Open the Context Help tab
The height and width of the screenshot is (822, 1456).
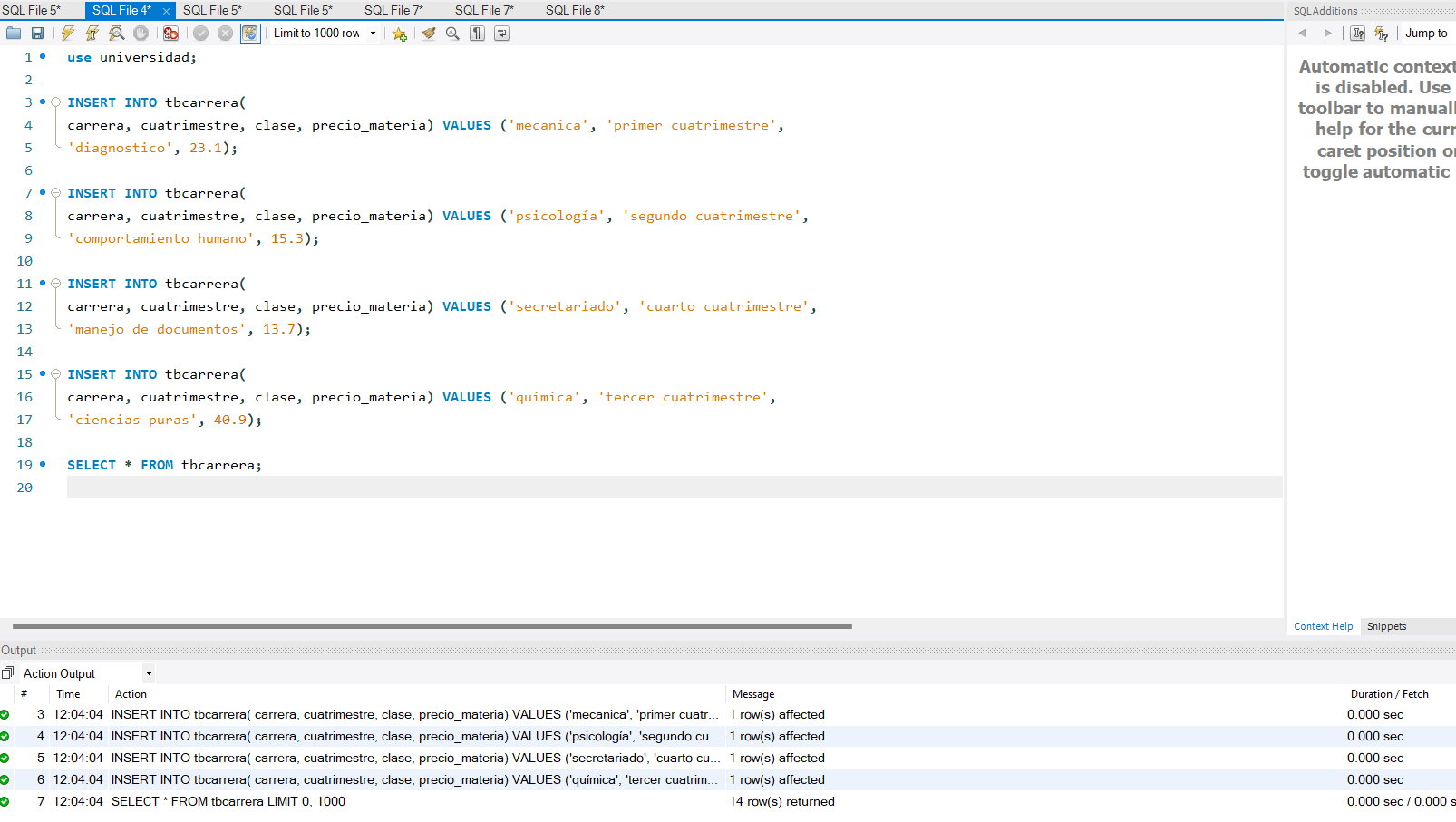tap(1324, 626)
